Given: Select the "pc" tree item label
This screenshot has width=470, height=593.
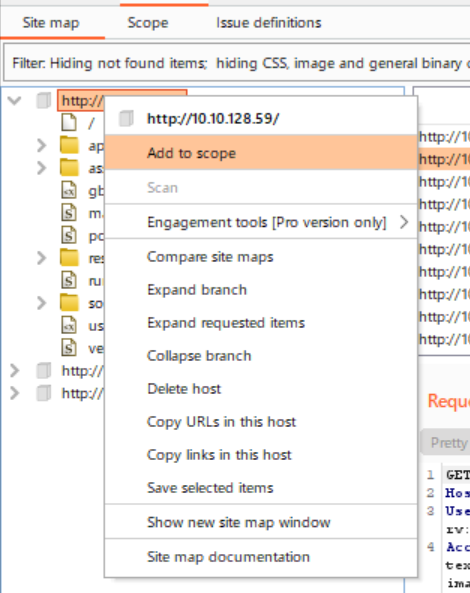Looking at the screenshot, I should 95,236.
